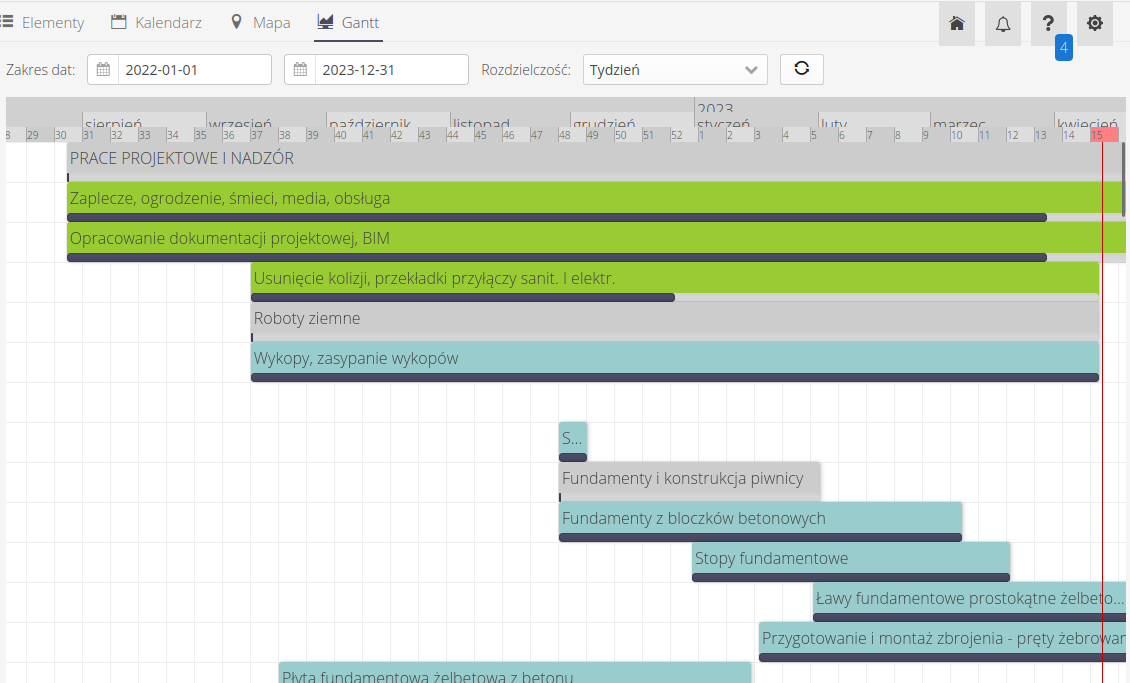Refresh the Gantt chart view

pos(801,69)
